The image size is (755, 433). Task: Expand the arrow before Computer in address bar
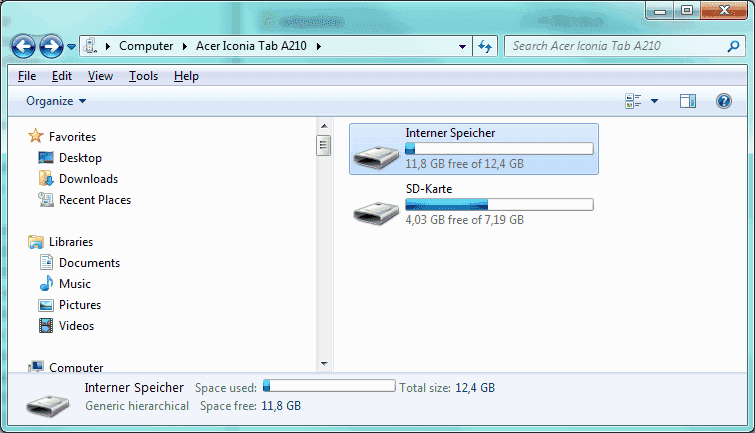tap(107, 46)
